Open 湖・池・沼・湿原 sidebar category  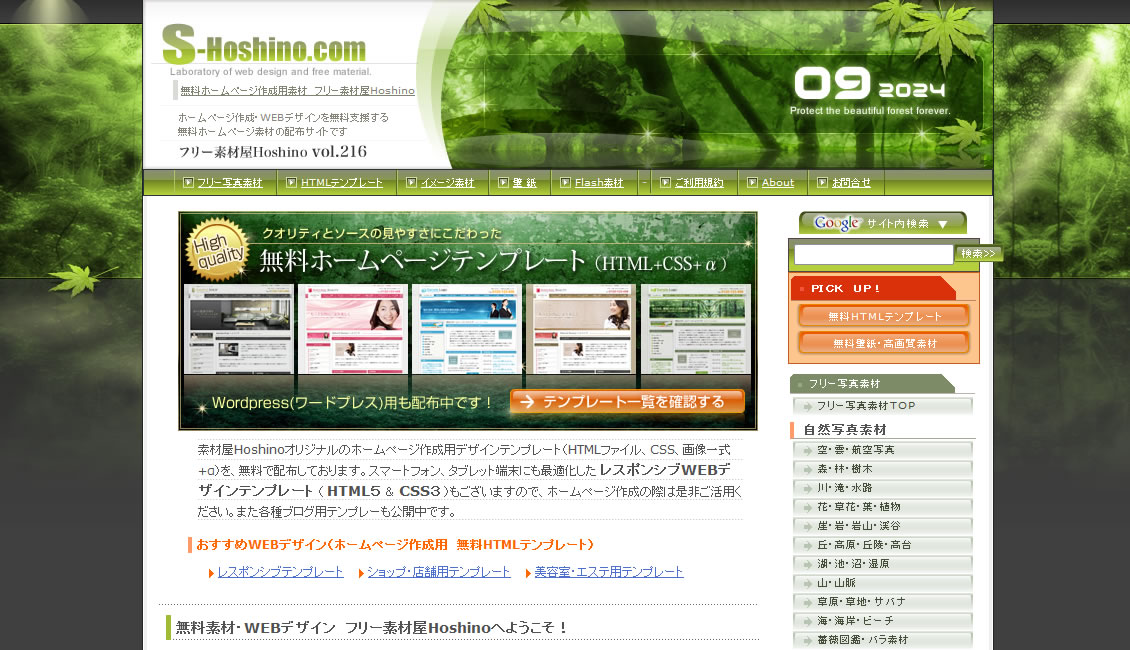pyautogui.click(x=883, y=564)
